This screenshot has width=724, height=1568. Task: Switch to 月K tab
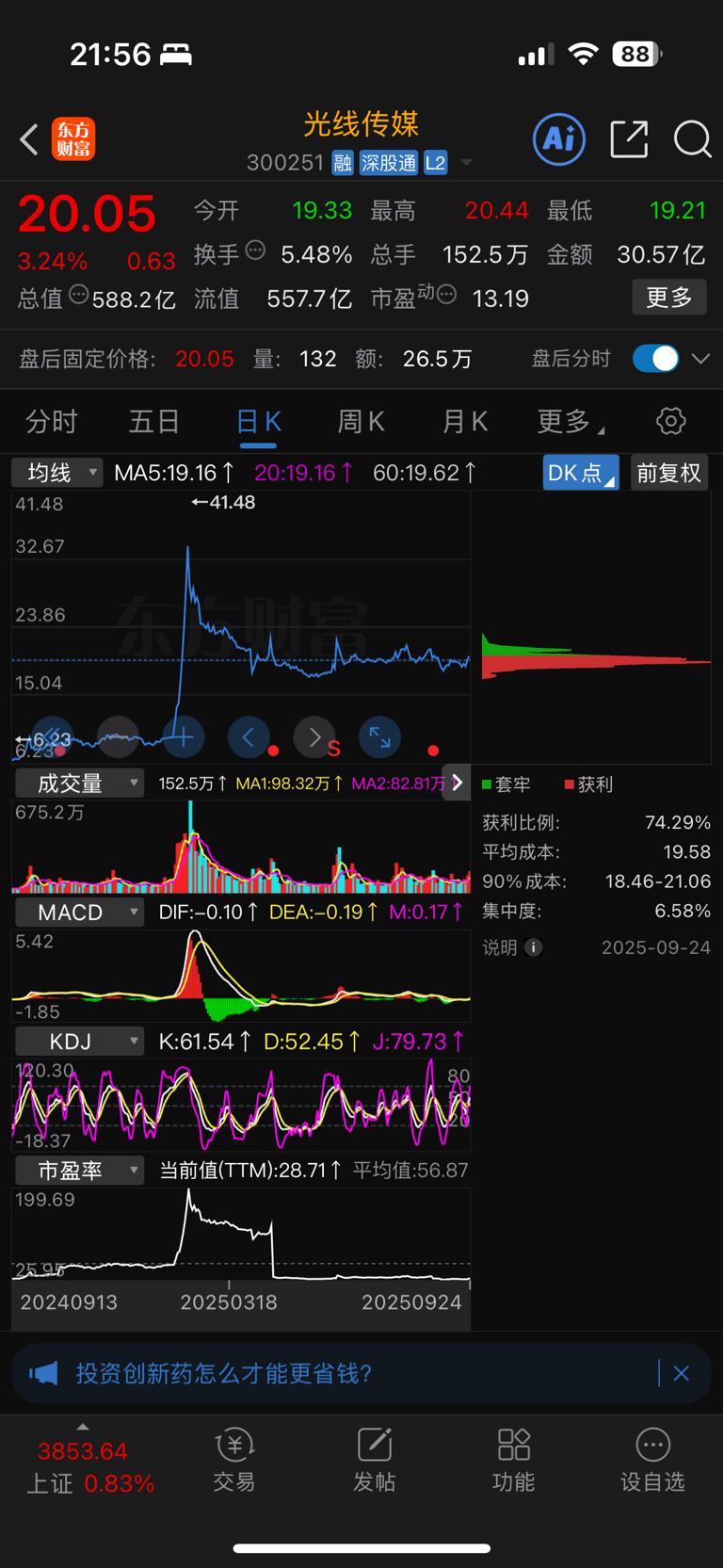pyautogui.click(x=465, y=421)
